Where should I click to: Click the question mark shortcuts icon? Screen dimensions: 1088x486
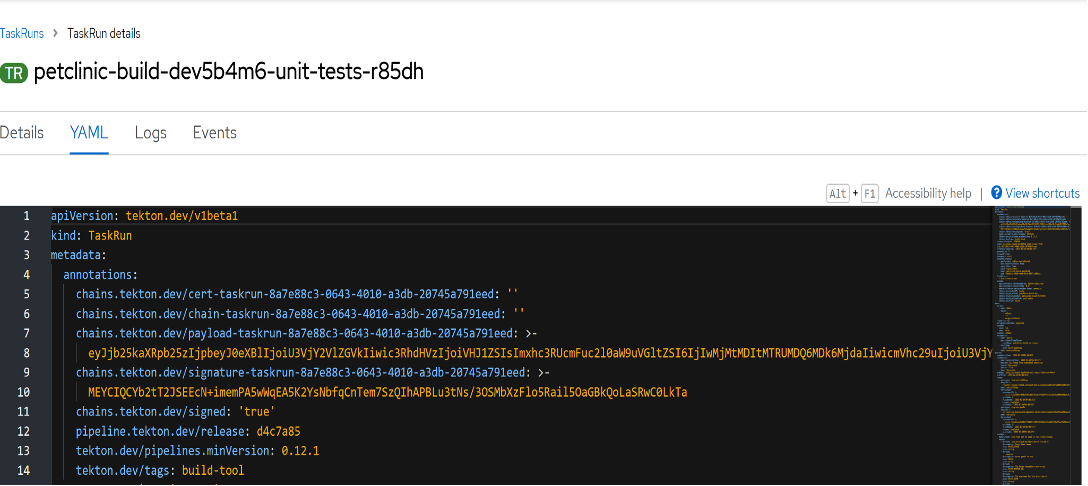(996, 193)
